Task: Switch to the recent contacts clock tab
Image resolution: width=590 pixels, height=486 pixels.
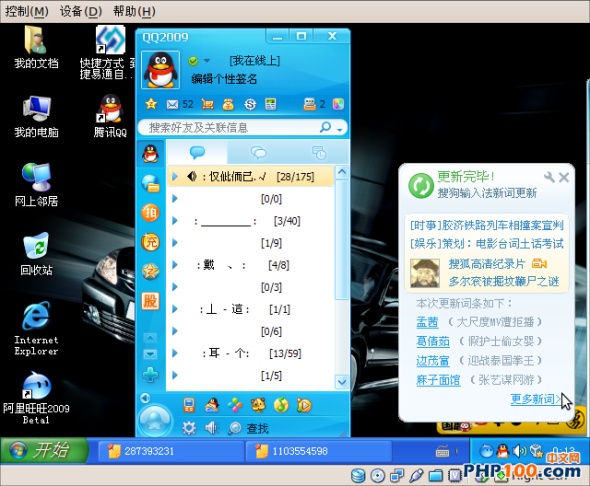Action: [x=319, y=152]
